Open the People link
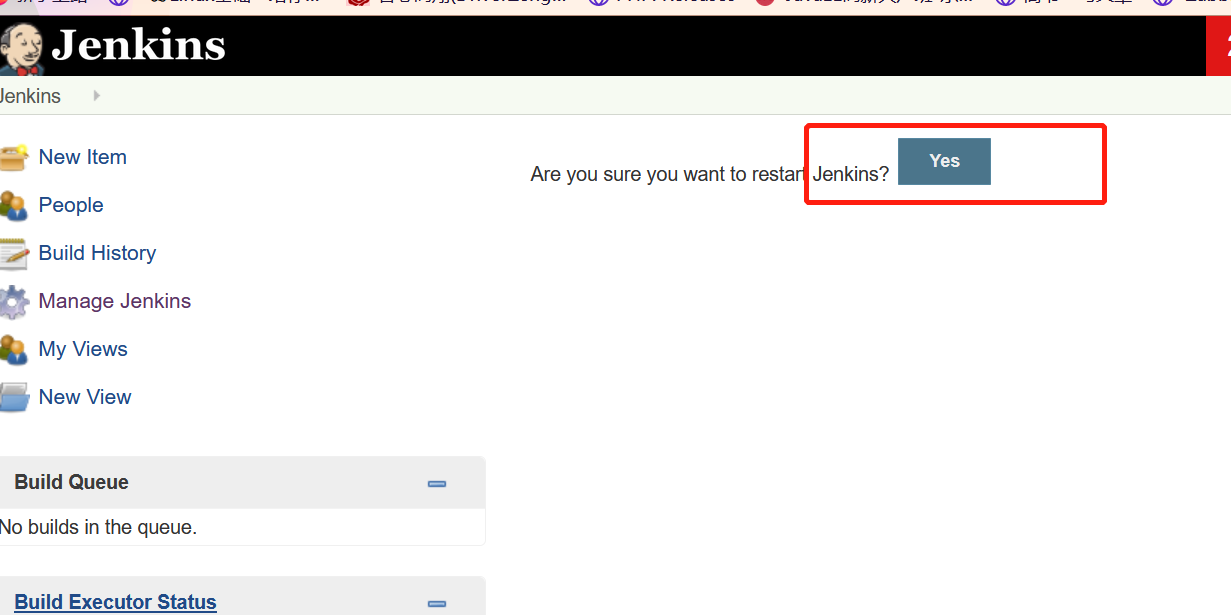Image resolution: width=1231 pixels, height=615 pixels. point(71,205)
